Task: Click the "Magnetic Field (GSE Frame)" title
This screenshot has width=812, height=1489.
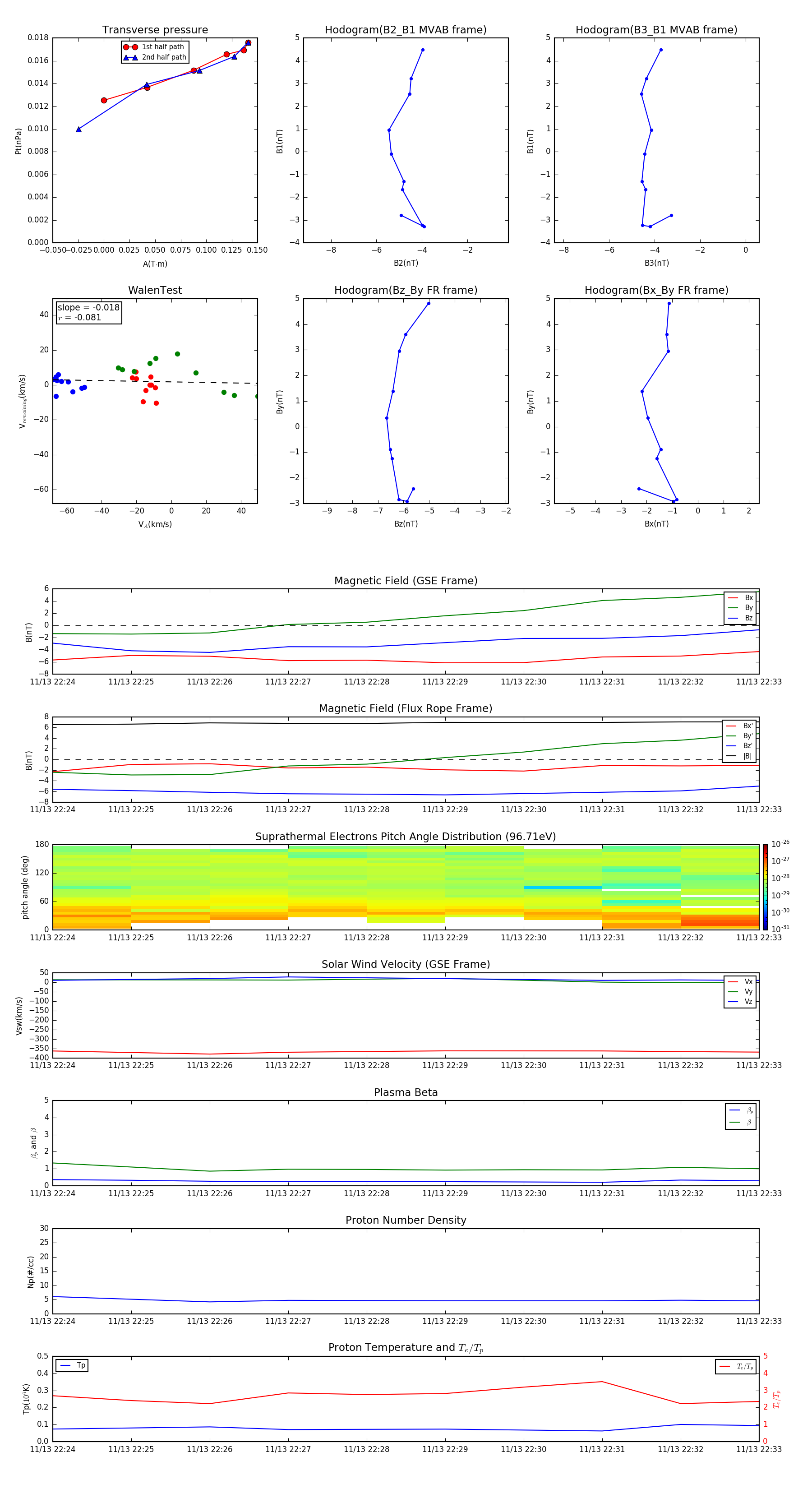Action: 406,581
